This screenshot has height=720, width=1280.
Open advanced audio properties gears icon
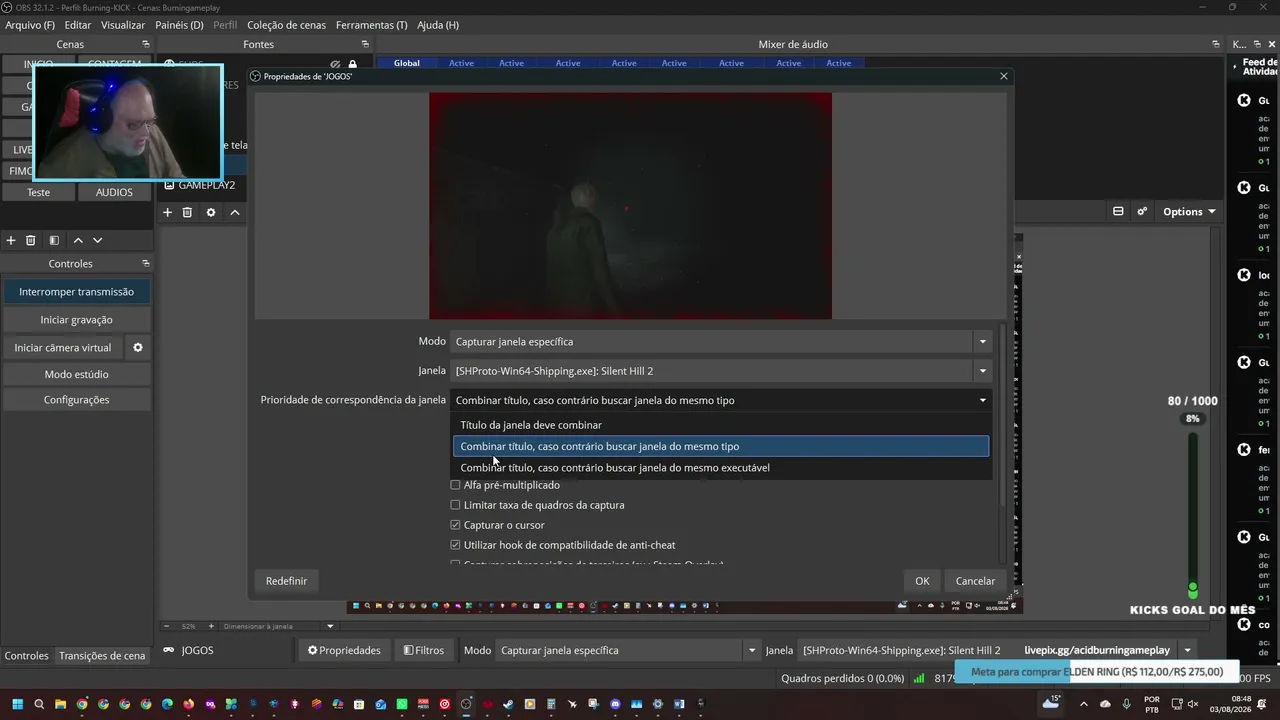[x=1142, y=211]
